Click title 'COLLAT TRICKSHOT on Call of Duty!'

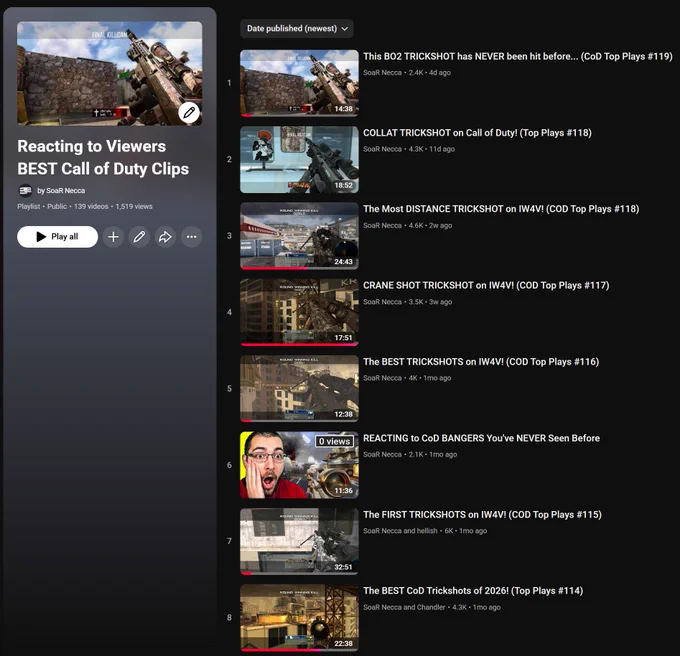point(477,133)
